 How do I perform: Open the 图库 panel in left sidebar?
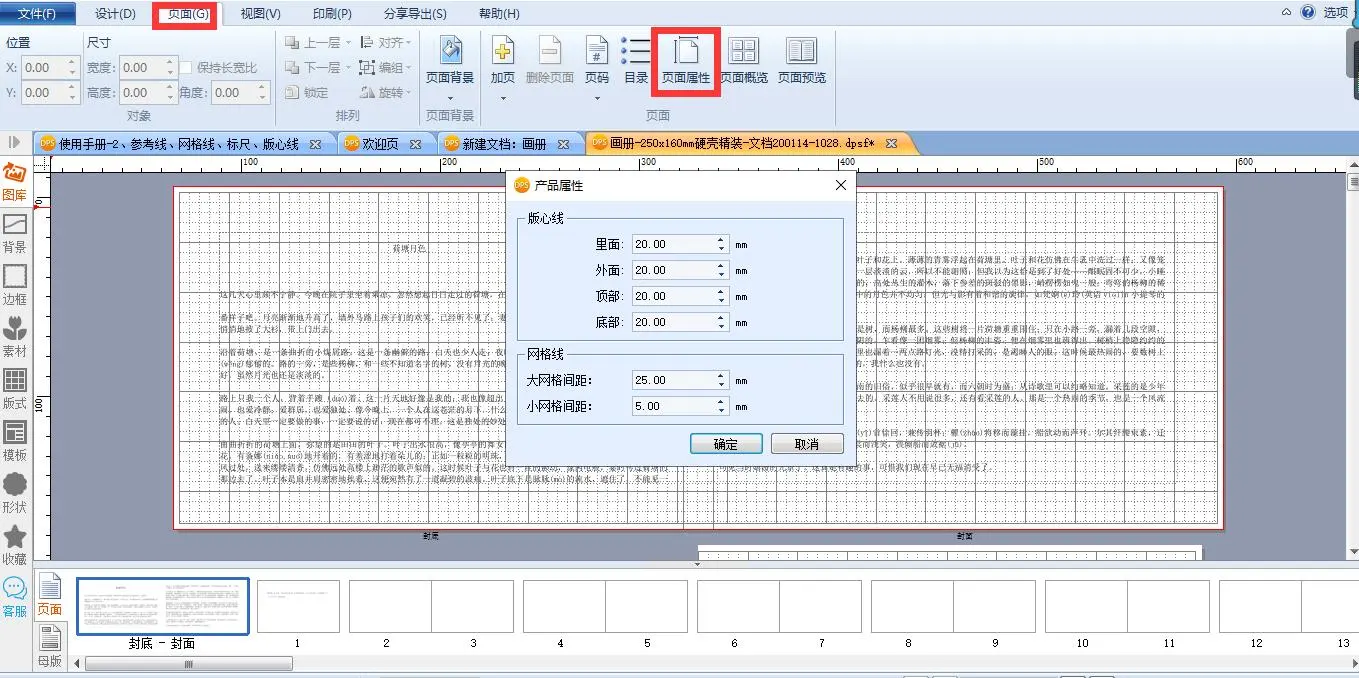click(15, 180)
